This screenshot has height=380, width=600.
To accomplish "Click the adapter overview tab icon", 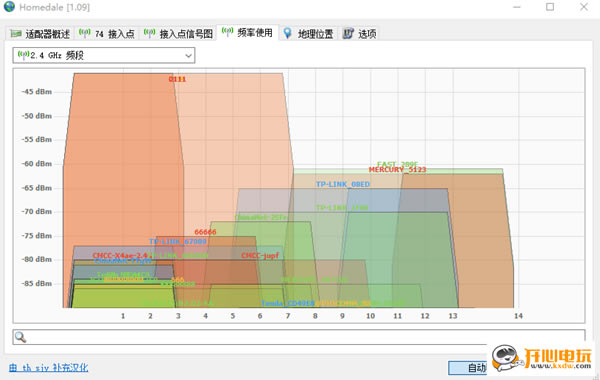I will 16,34.
